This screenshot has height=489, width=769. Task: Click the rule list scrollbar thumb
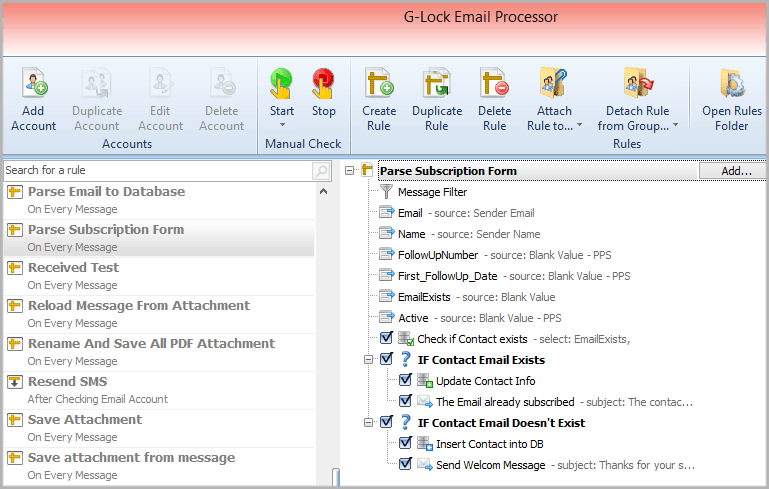[335, 477]
